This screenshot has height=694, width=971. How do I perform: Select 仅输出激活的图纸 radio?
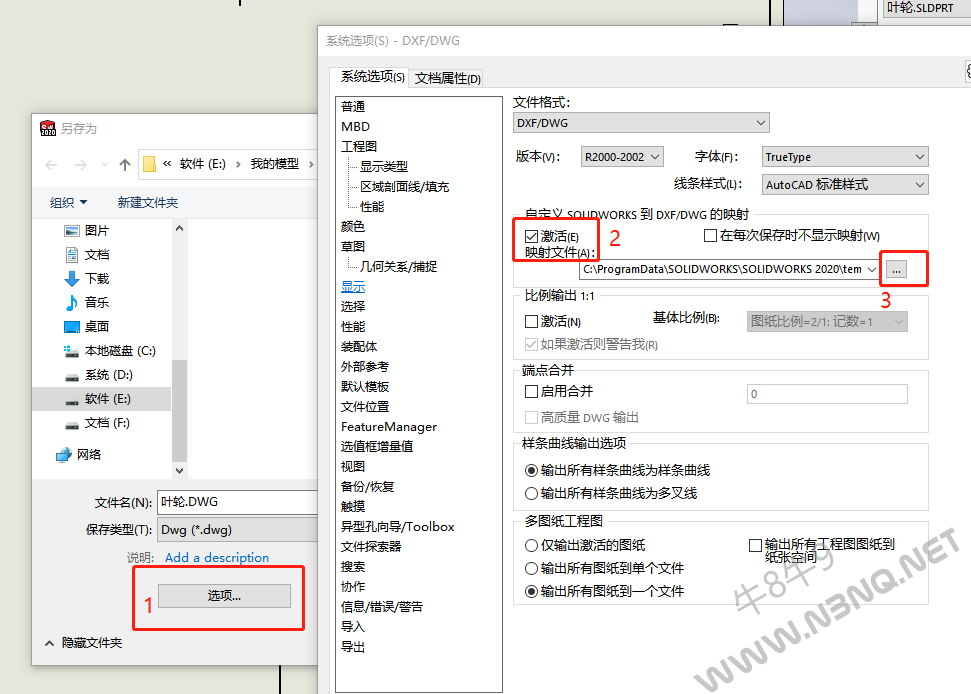pyautogui.click(x=531, y=545)
